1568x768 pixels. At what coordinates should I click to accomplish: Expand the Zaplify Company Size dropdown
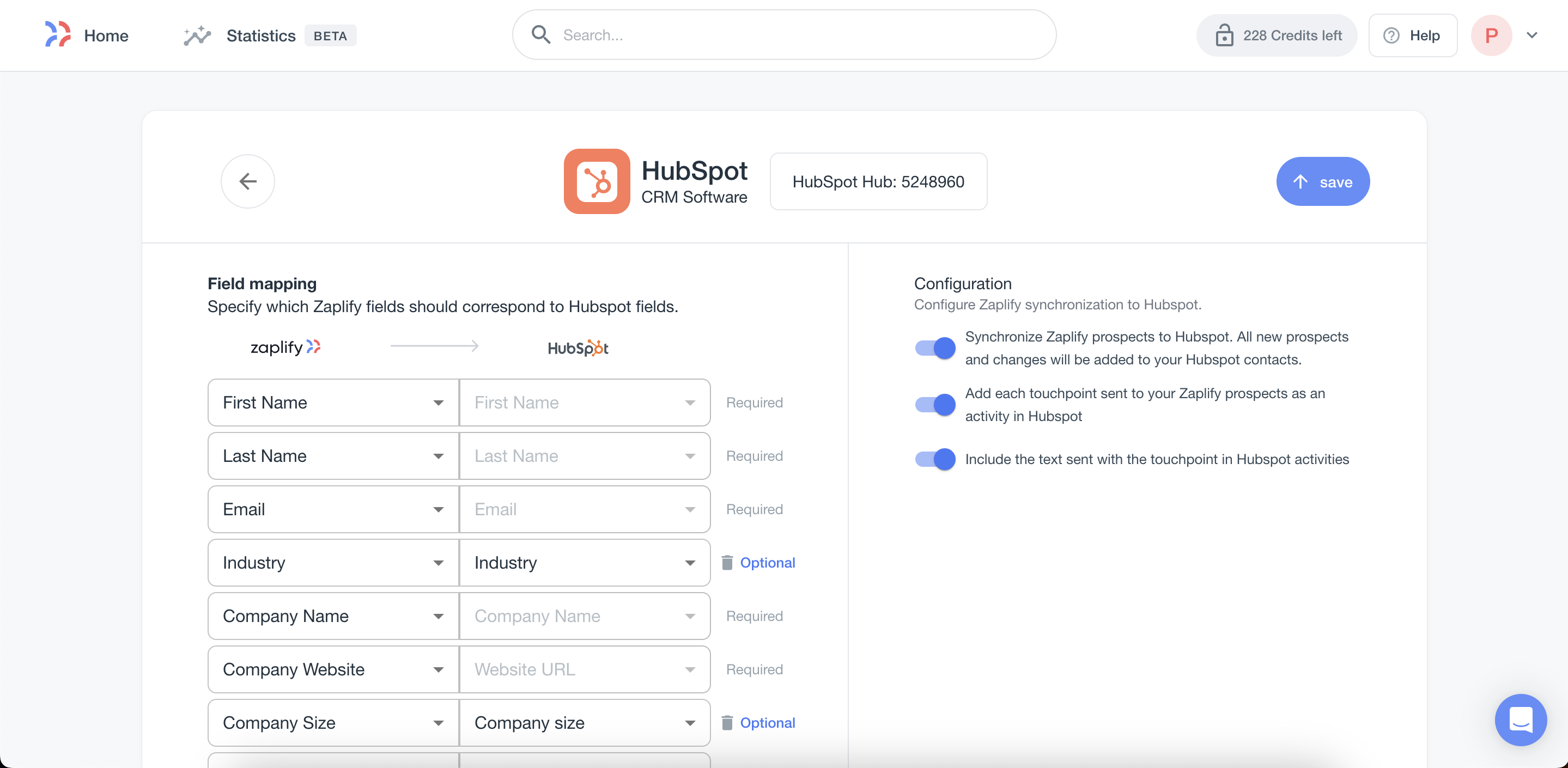click(x=332, y=722)
